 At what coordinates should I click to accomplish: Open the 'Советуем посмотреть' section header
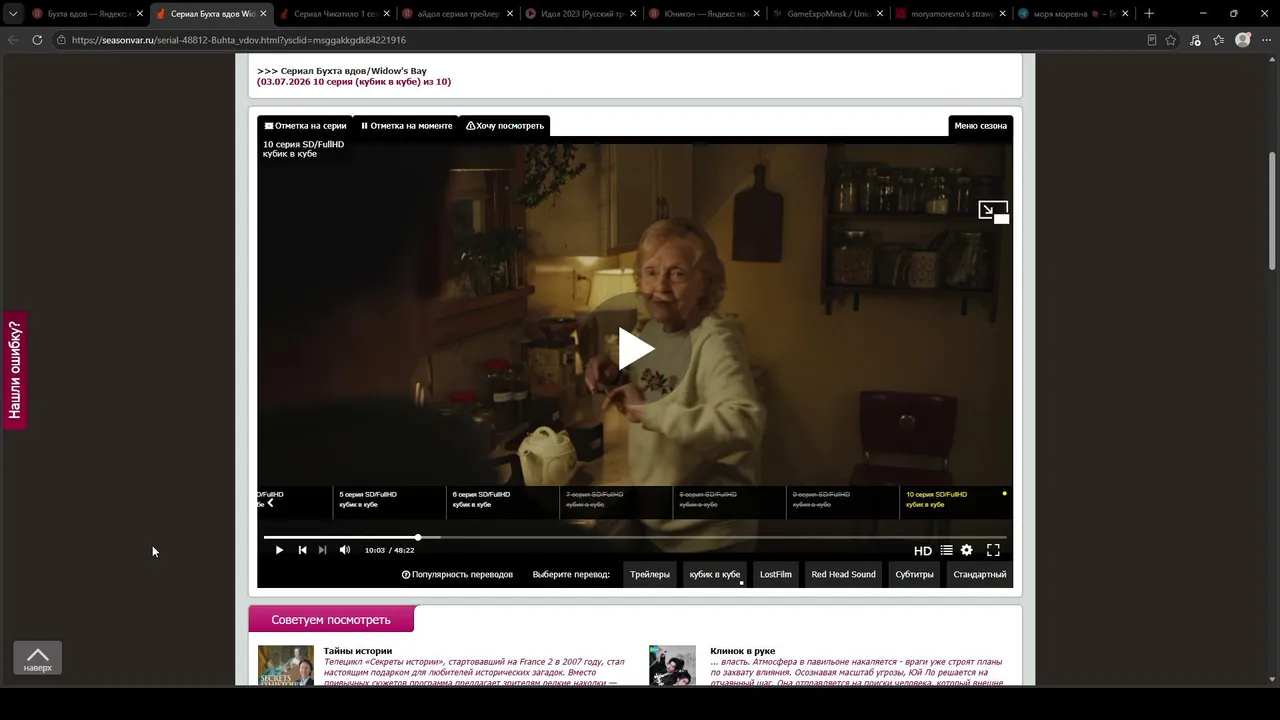coord(331,620)
